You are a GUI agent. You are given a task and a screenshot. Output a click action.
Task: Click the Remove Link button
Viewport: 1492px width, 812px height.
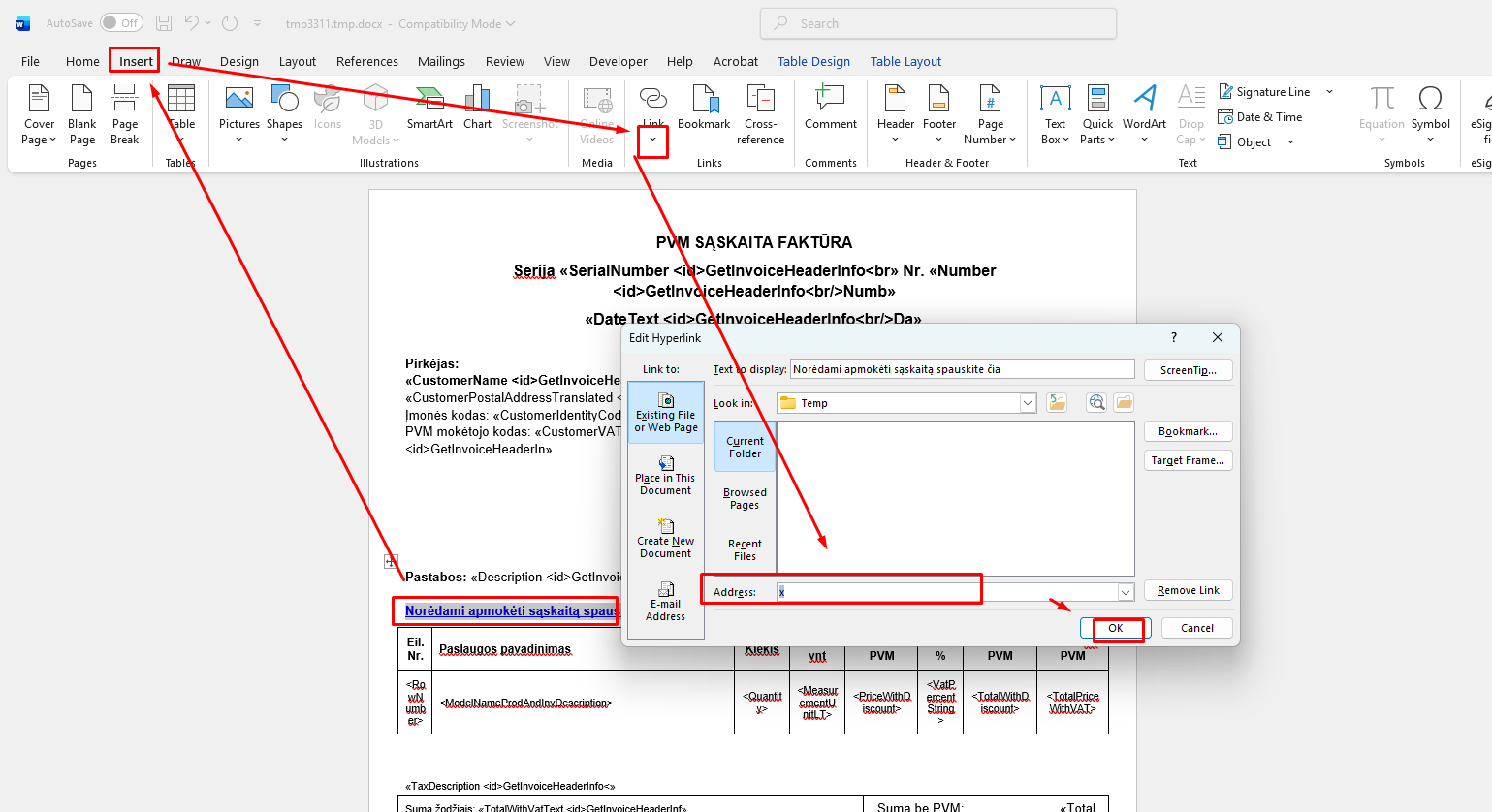[x=1188, y=590]
